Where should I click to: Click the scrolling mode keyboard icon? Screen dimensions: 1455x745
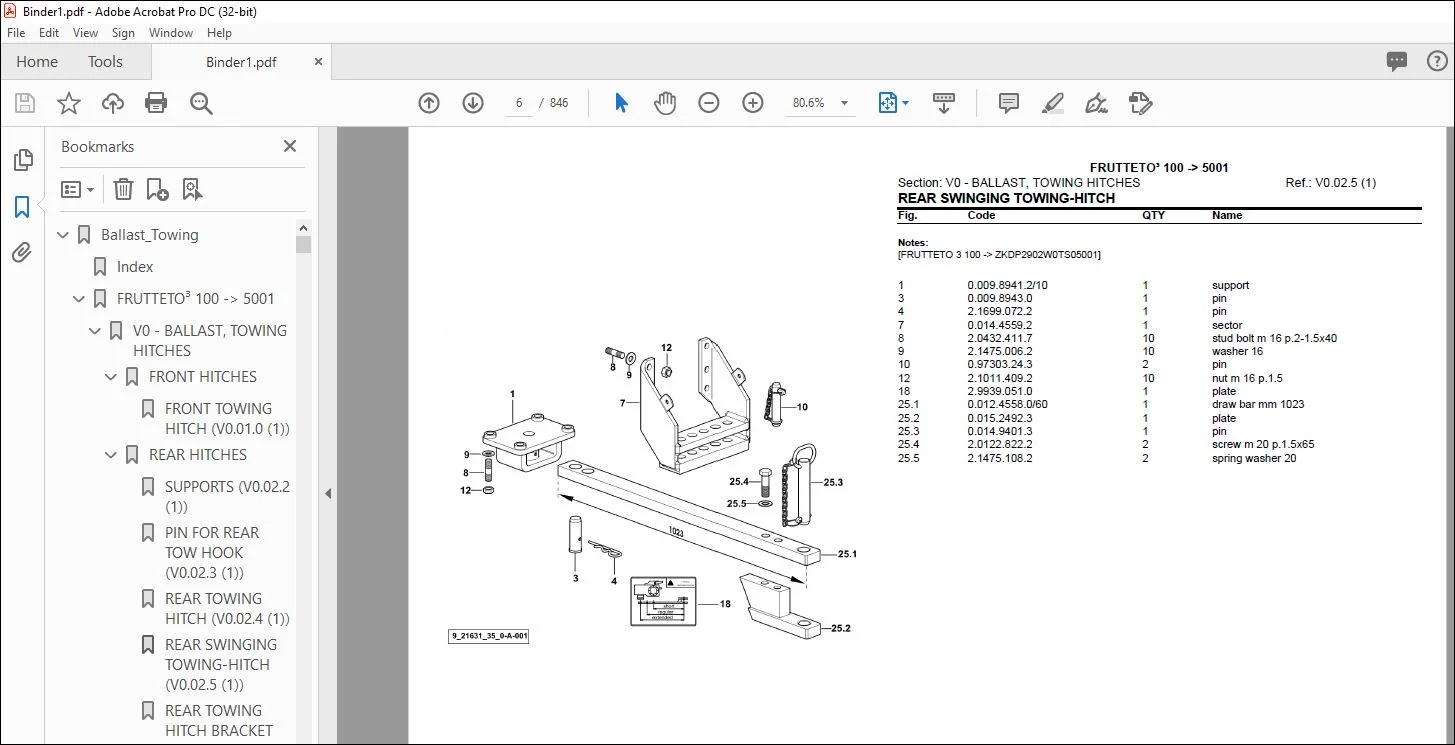(x=944, y=103)
